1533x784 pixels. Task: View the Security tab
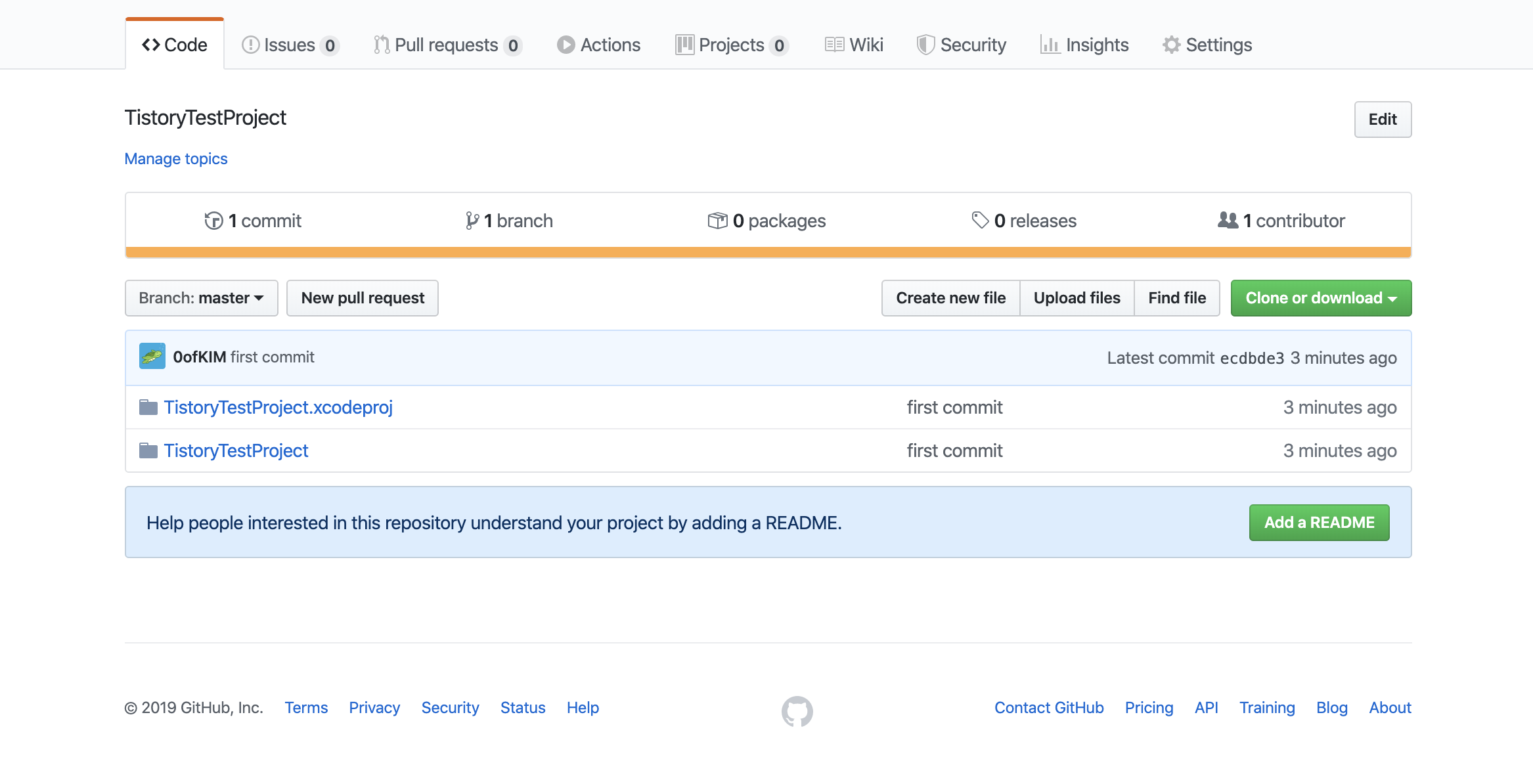point(962,45)
